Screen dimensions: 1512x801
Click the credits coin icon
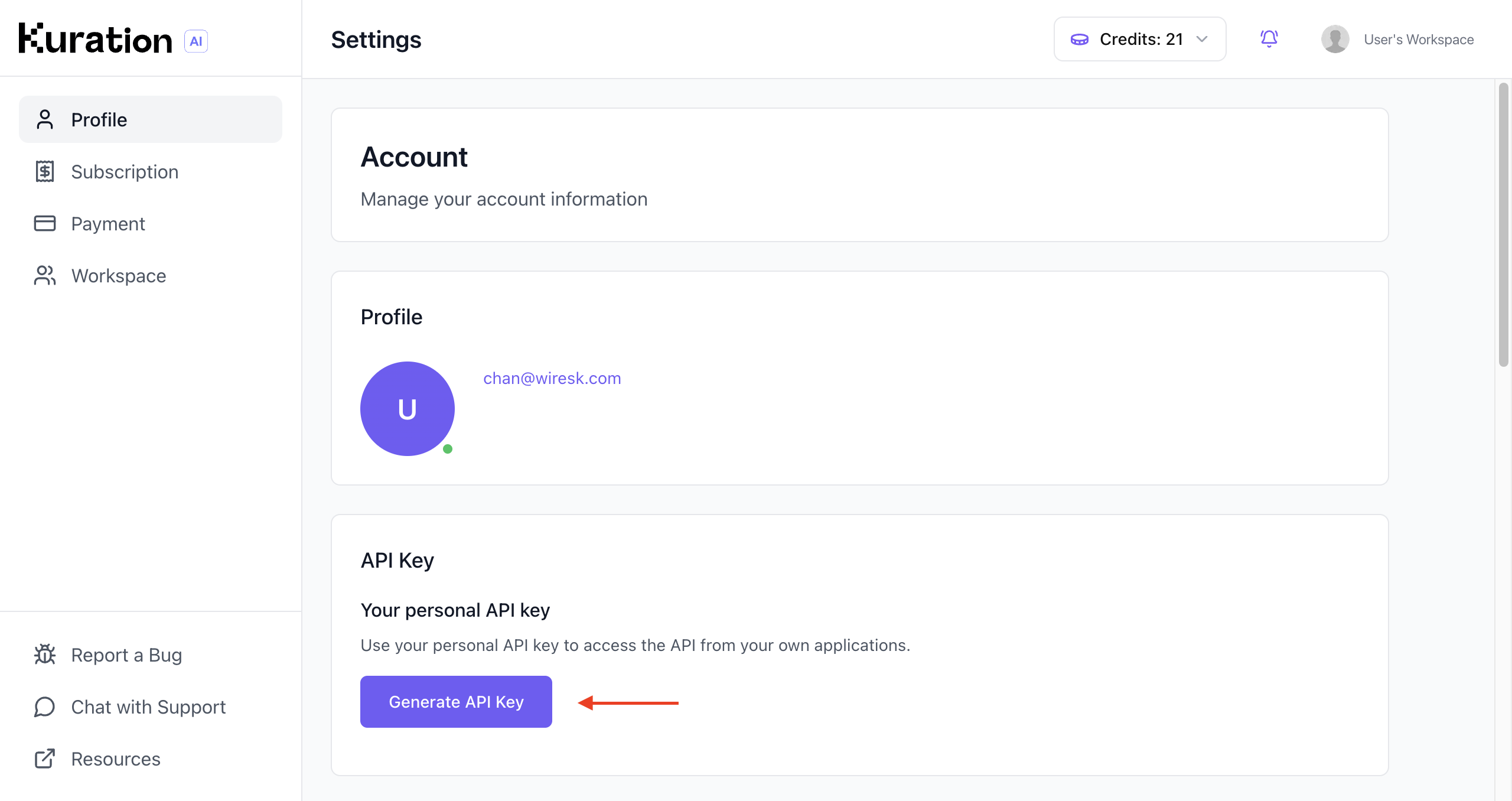coord(1080,40)
